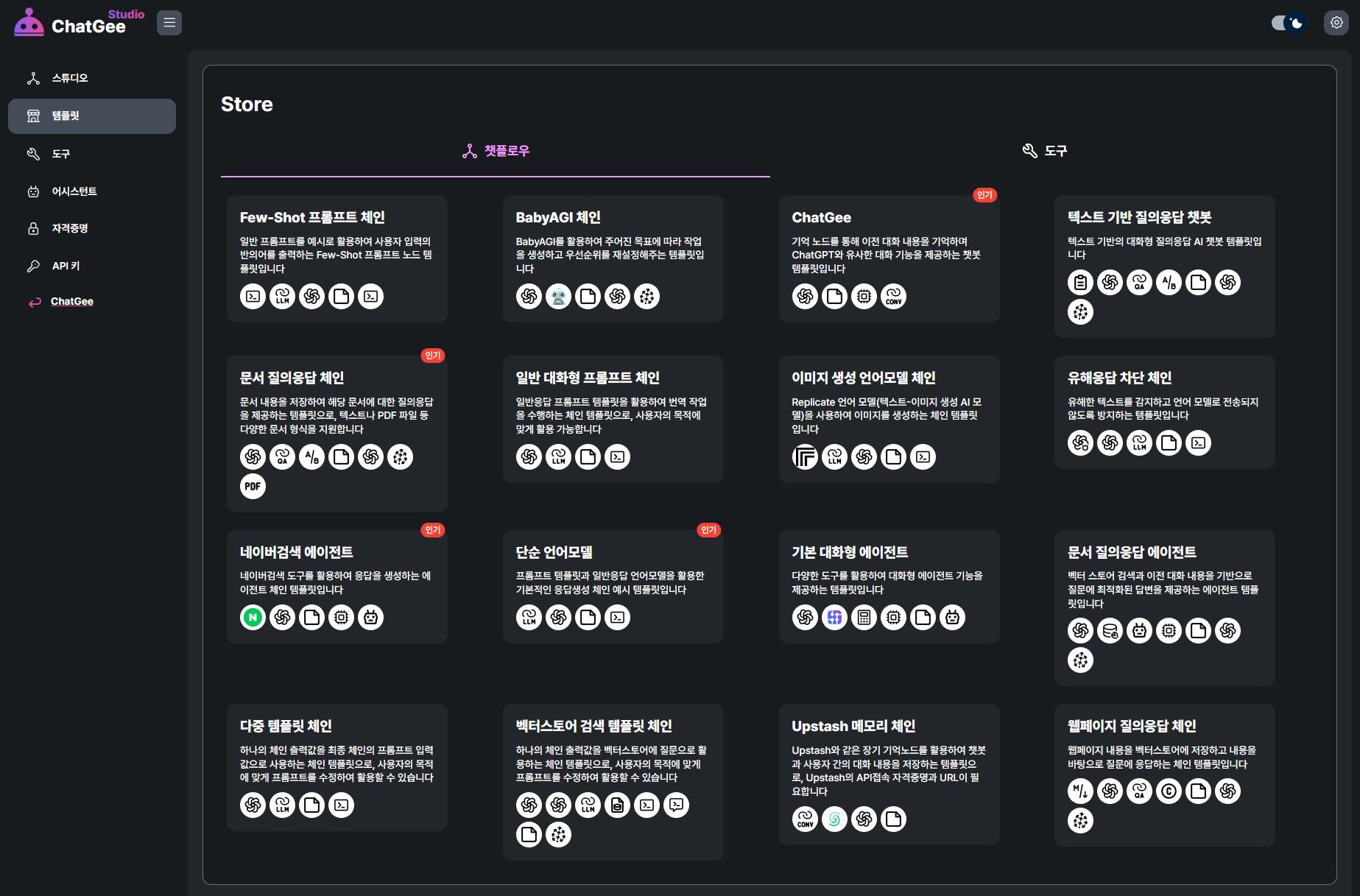Open 어시스턴트 in the sidebar

(92, 191)
